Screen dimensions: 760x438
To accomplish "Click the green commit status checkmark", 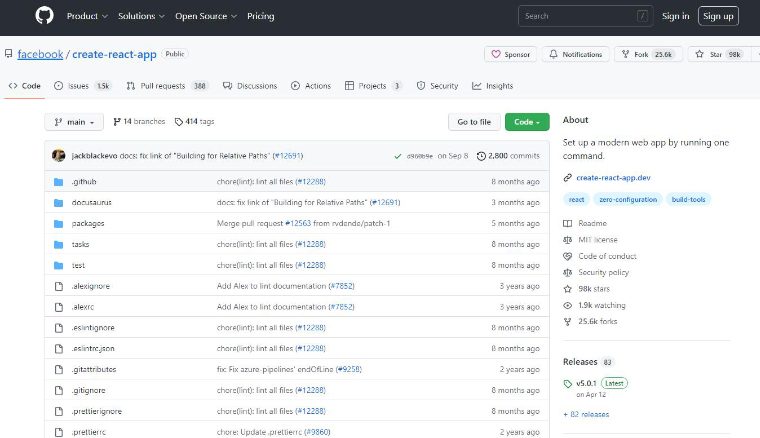I will pos(398,156).
